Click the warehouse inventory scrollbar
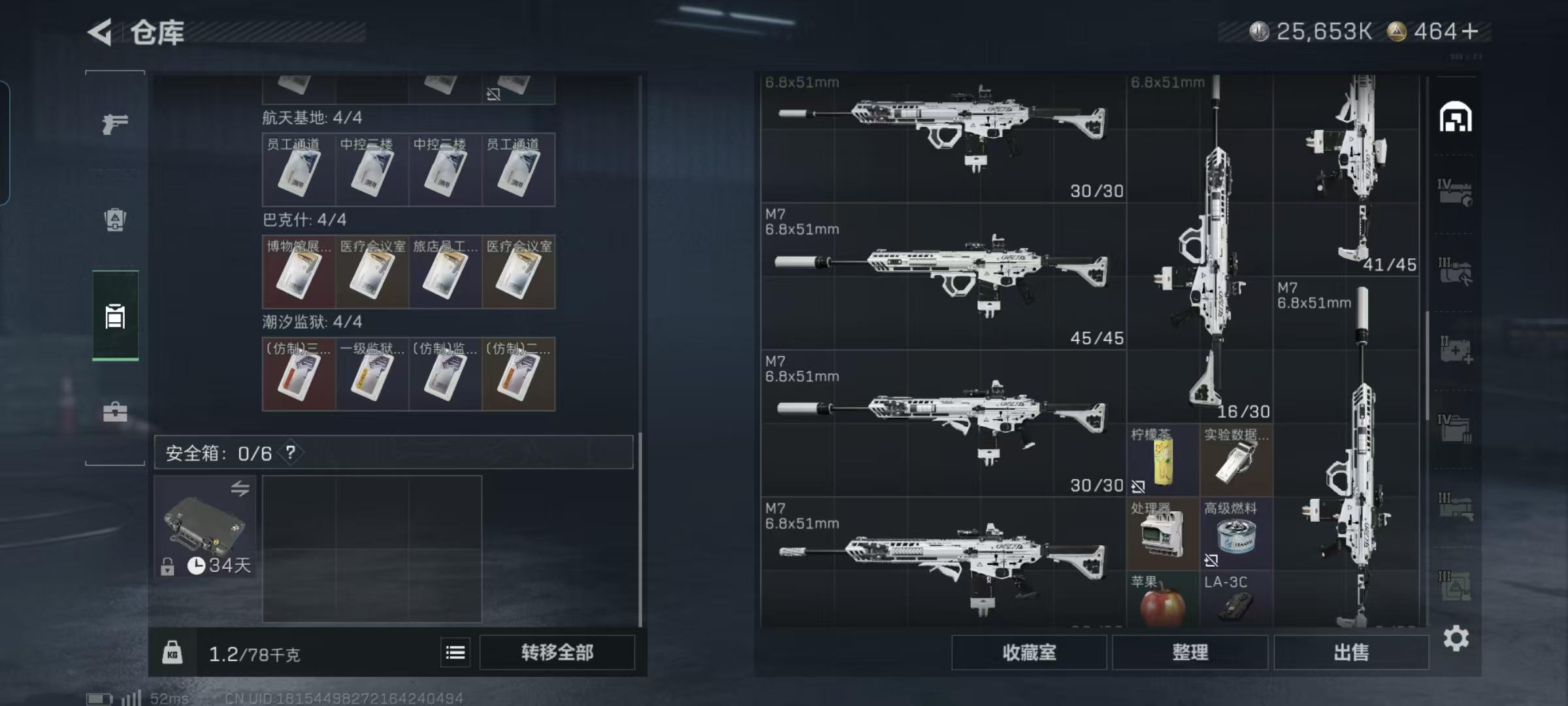The height and width of the screenshot is (706, 1568). [x=1427, y=366]
